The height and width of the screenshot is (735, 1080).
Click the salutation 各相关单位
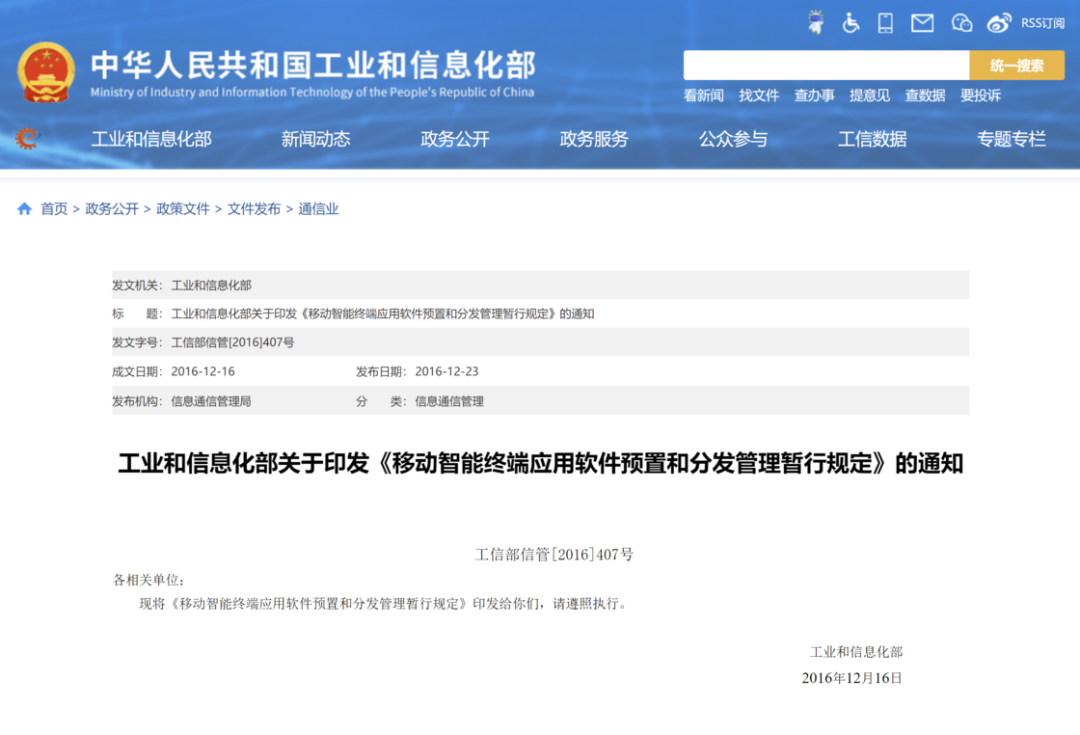click(149, 580)
